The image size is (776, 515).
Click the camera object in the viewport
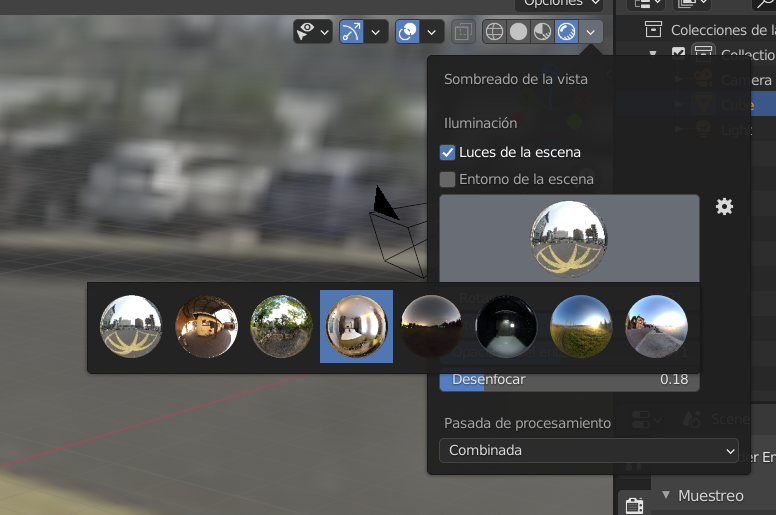pos(397,233)
